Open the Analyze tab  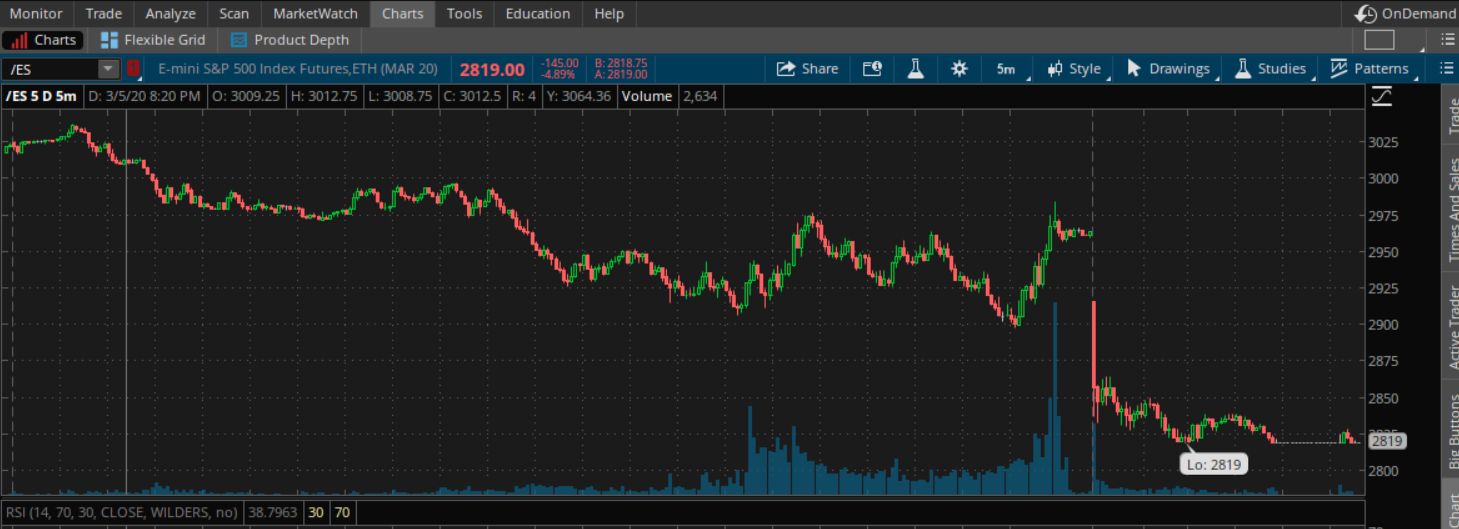[170, 14]
